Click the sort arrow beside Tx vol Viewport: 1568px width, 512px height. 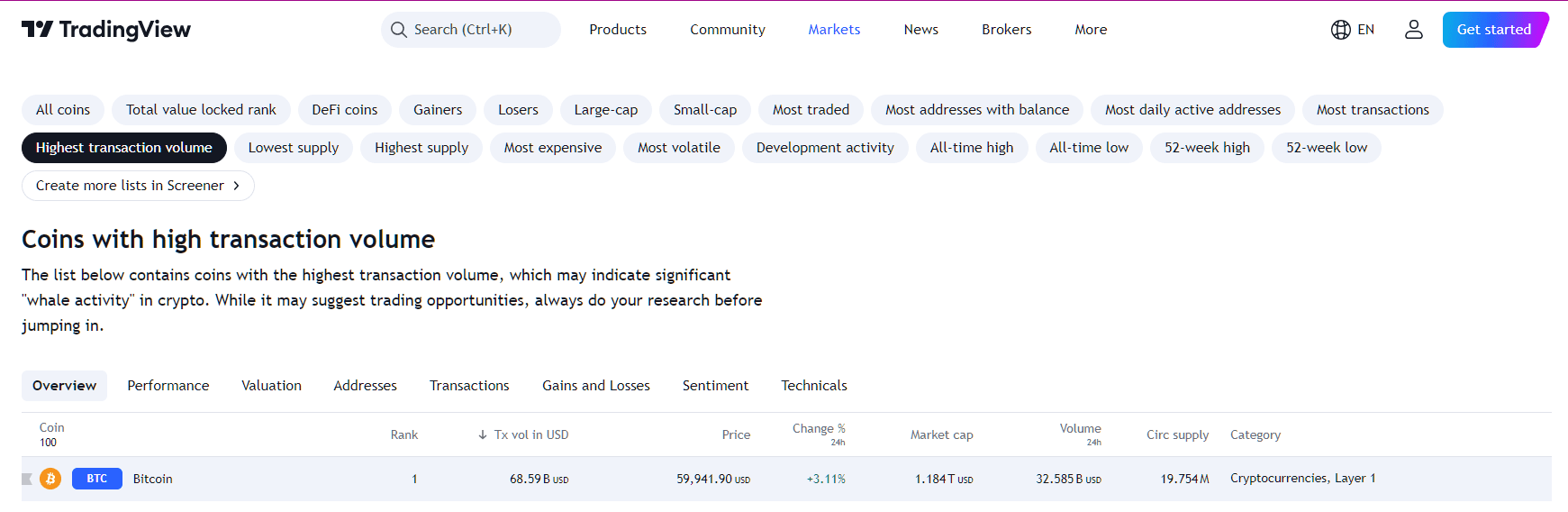point(483,434)
